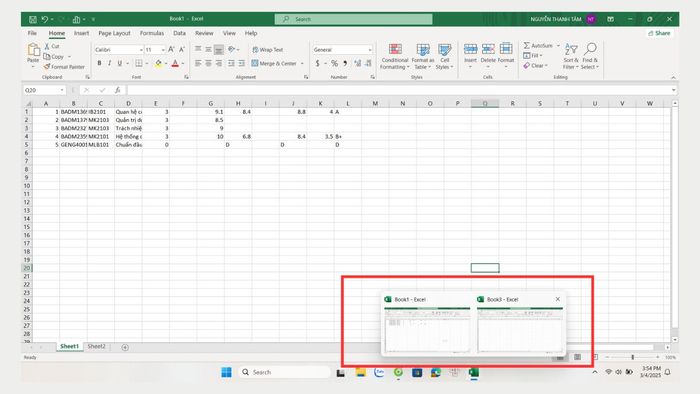This screenshot has height=394, width=700.
Task: Cut the selected cells
Action: [x=52, y=46]
